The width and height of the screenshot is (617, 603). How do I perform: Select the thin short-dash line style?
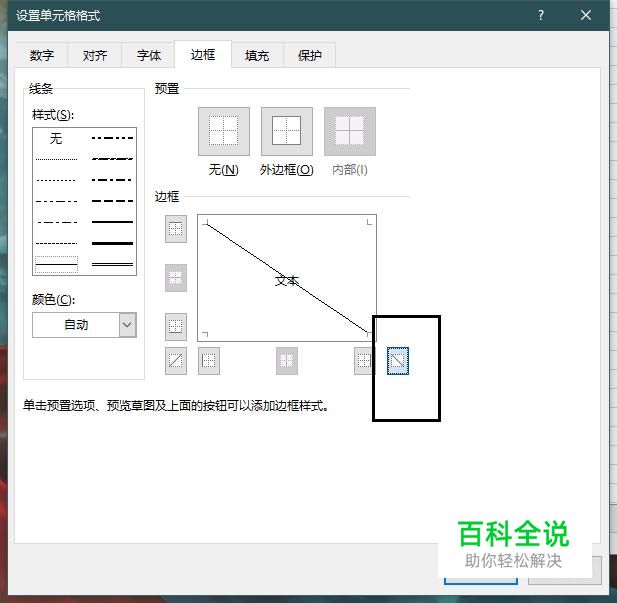click(x=56, y=180)
